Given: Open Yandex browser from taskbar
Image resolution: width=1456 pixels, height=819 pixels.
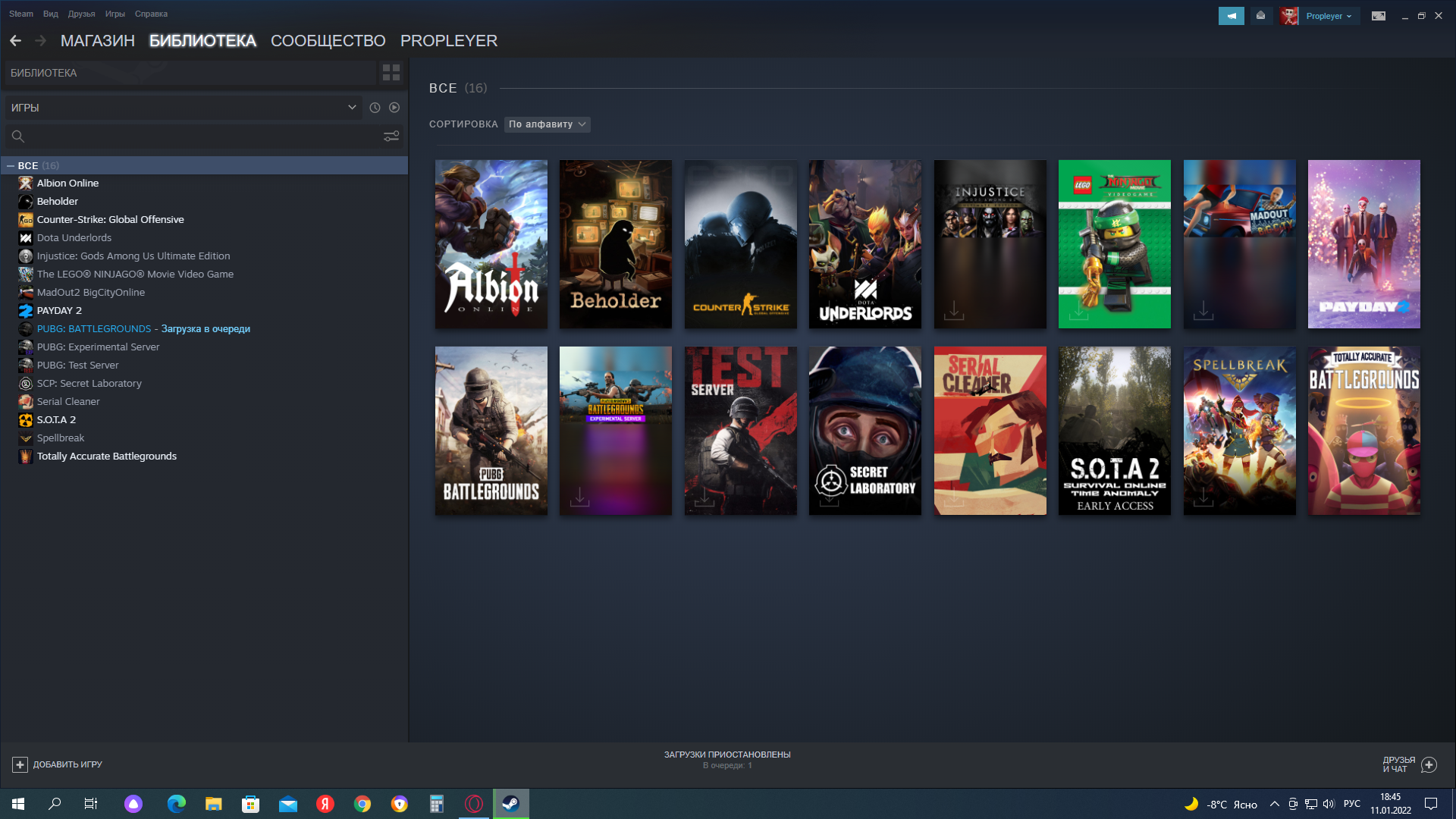Looking at the screenshot, I should pyautogui.click(x=325, y=804).
